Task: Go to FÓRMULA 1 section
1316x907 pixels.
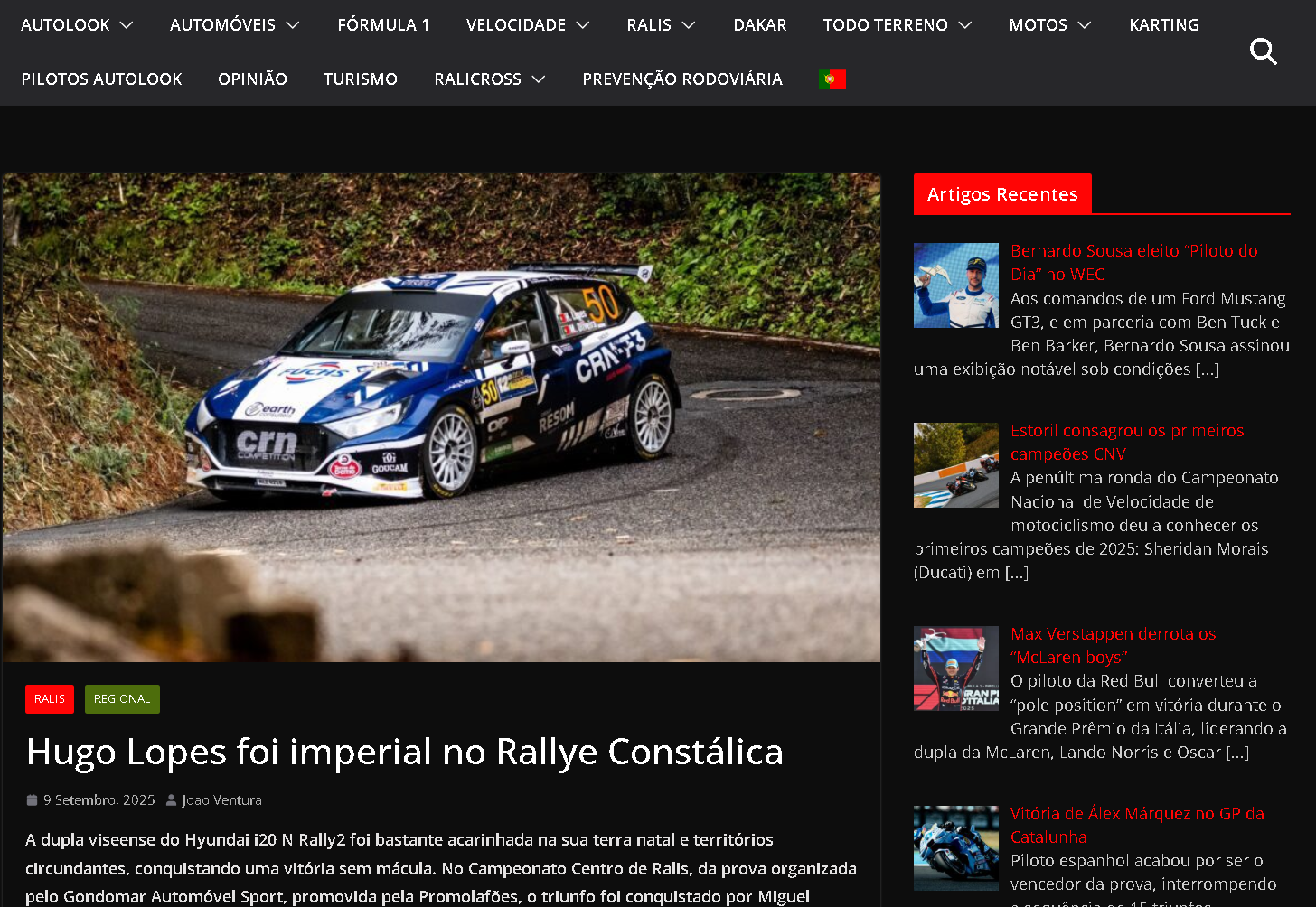Action: pyautogui.click(x=383, y=25)
